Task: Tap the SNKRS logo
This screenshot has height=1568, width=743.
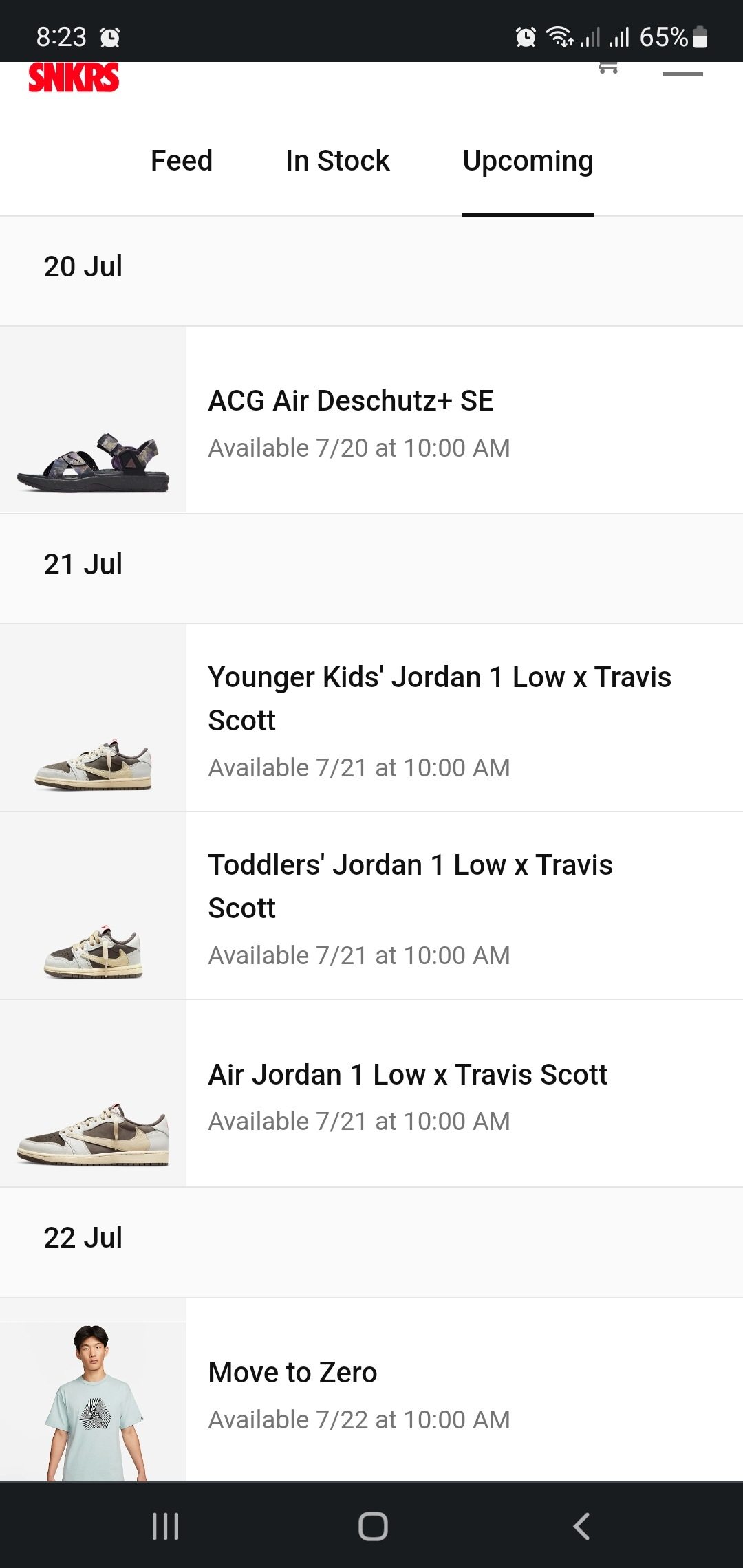Action: point(74,77)
